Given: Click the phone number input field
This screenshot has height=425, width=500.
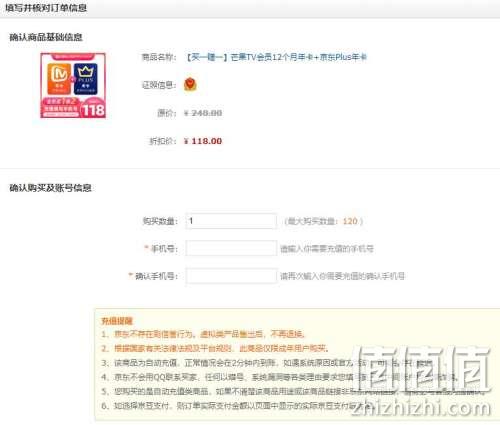Looking at the screenshot, I should pyautogui.click(x=231, y=248).
